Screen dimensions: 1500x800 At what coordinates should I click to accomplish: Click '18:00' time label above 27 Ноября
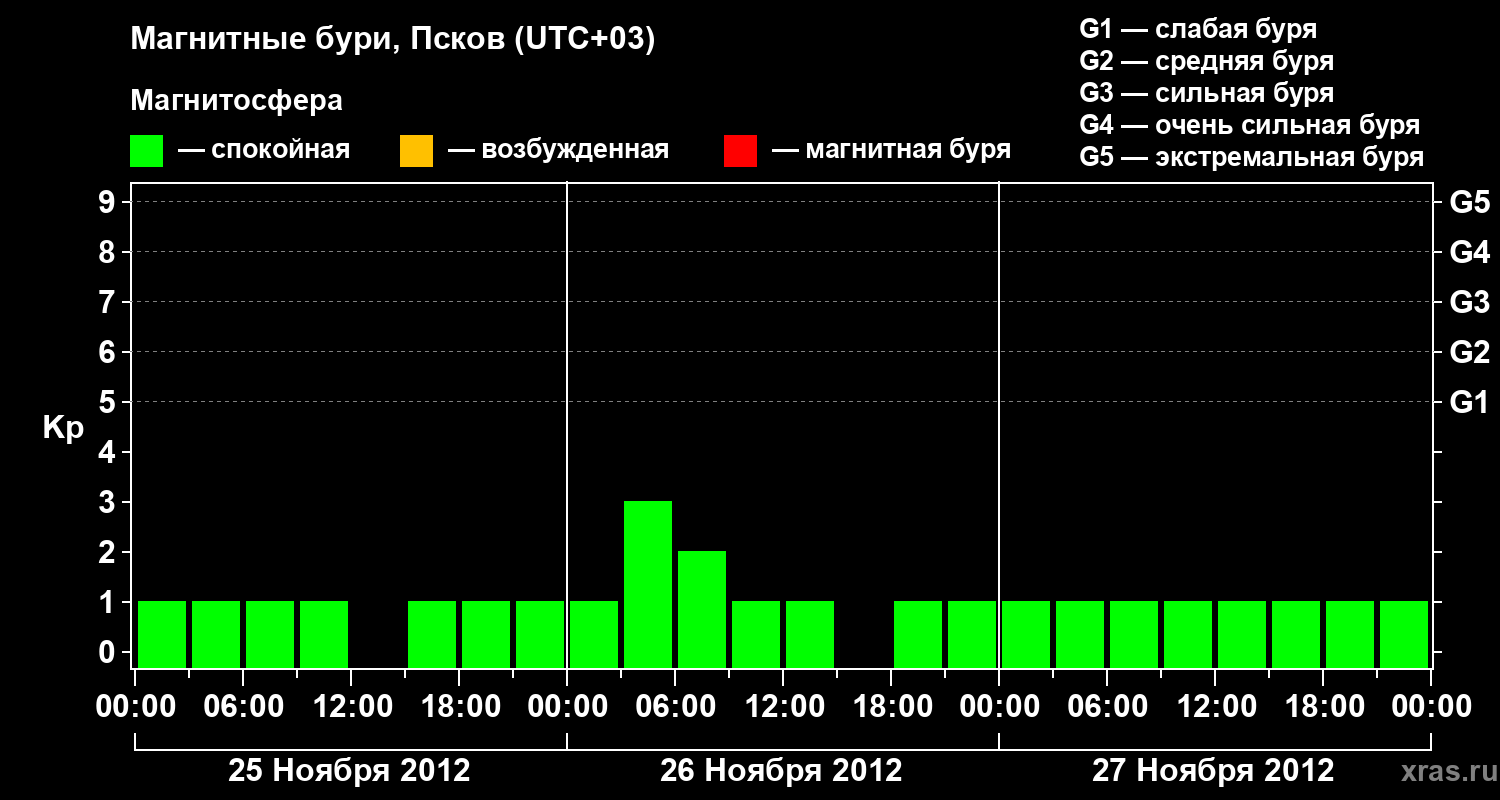(x=1323, y=707)
